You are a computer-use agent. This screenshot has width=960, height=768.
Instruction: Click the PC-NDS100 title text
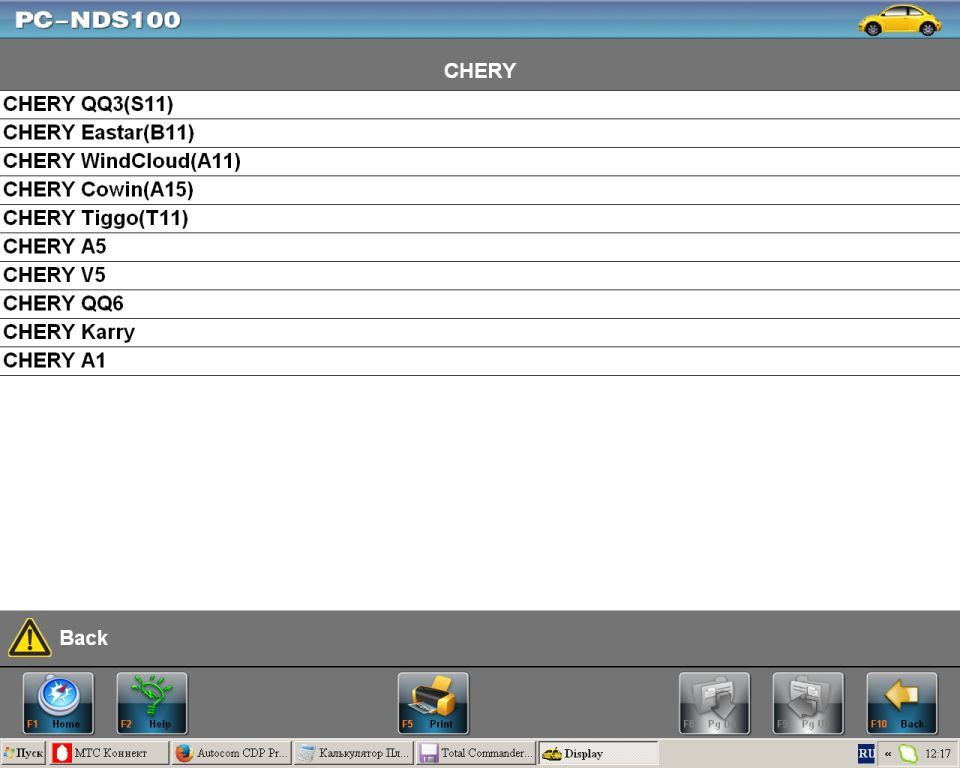pos(98,20)
